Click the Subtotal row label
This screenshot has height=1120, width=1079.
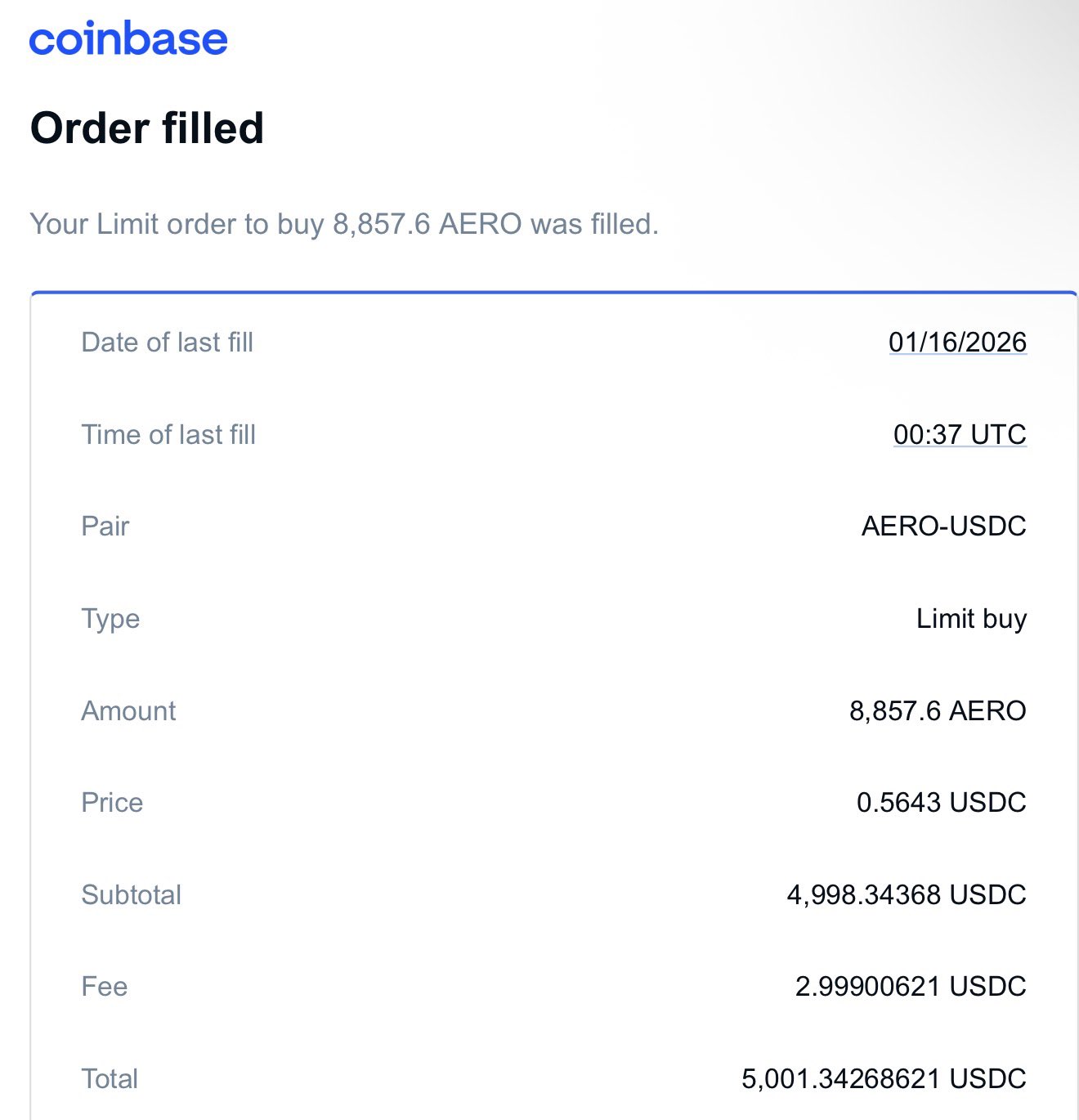click(131, 894)
